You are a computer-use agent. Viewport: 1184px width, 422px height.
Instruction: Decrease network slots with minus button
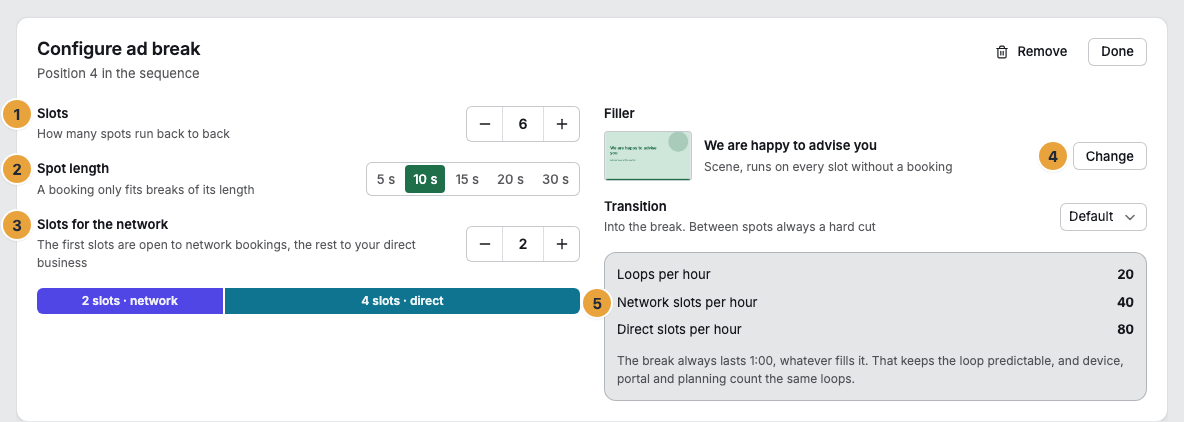click(x=486, y=244)
